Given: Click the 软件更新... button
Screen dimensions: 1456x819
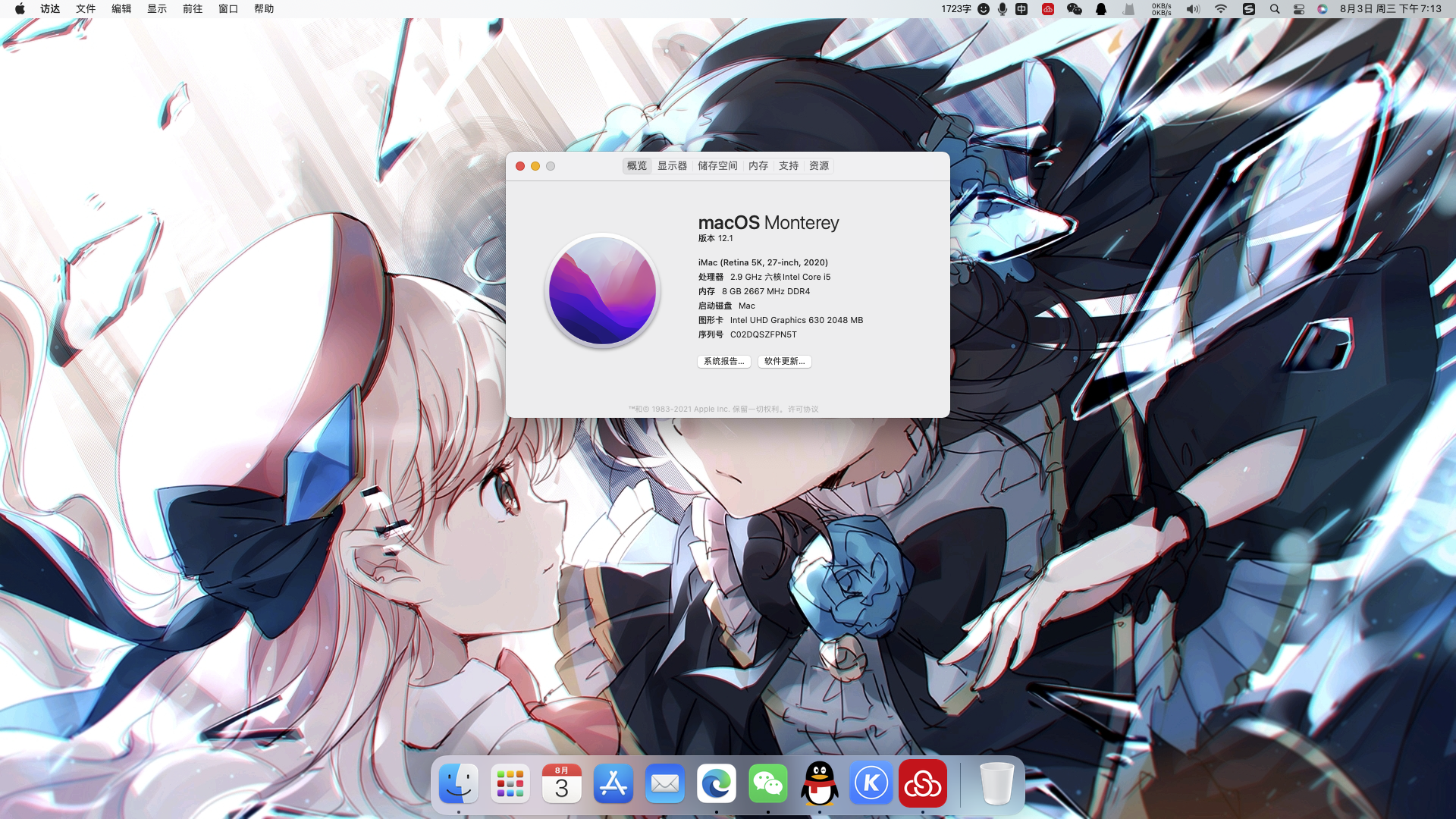Looking at the screenshot, I should click(x=784, y=362).
